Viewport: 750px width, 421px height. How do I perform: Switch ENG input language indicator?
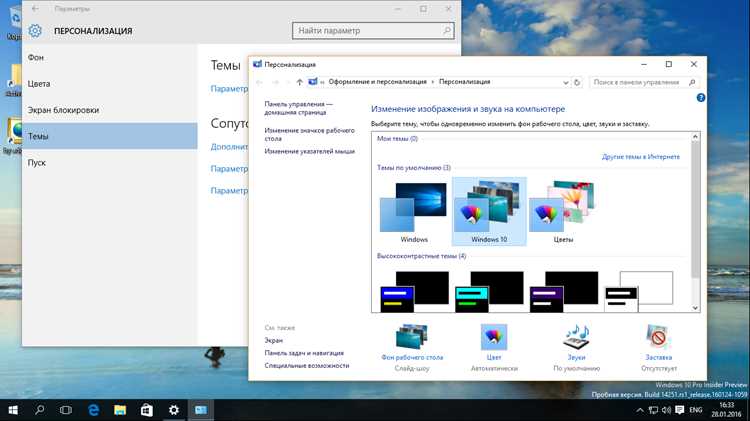(x=696, y=410)
